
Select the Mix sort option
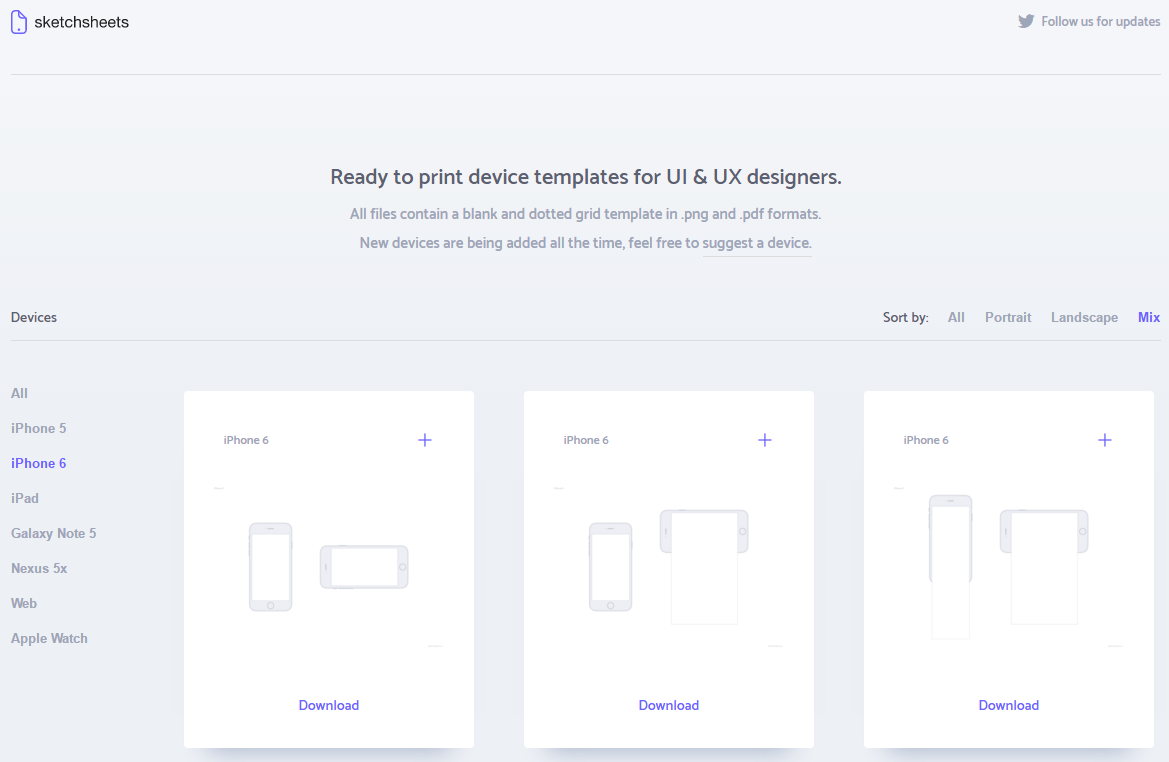[1149, 317]
